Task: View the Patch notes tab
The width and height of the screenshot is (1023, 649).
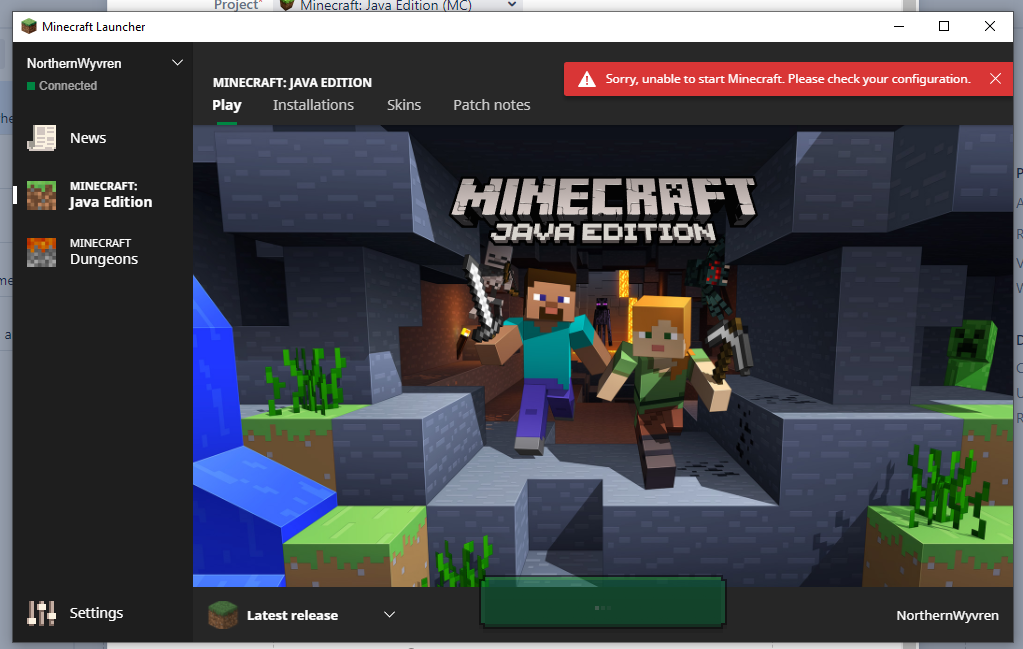Action: point(491,105)
